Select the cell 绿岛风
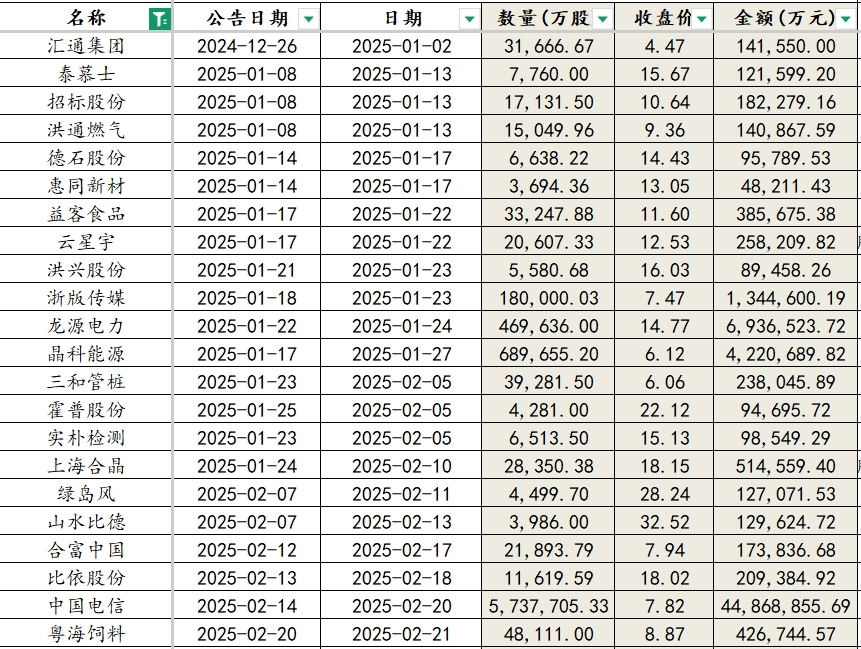This screenshot has width=861, height=649. pyautogui.click(x=86, y=494)
